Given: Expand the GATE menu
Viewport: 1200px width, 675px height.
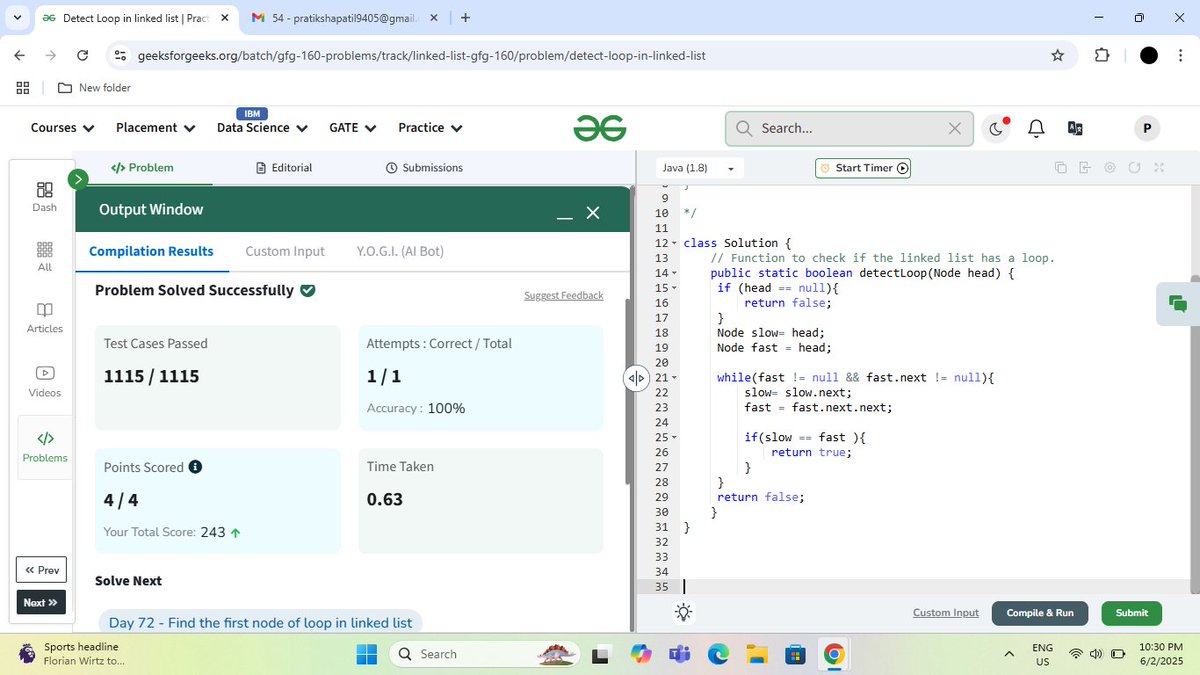Looking at the screenshot, I should point(352,128).
